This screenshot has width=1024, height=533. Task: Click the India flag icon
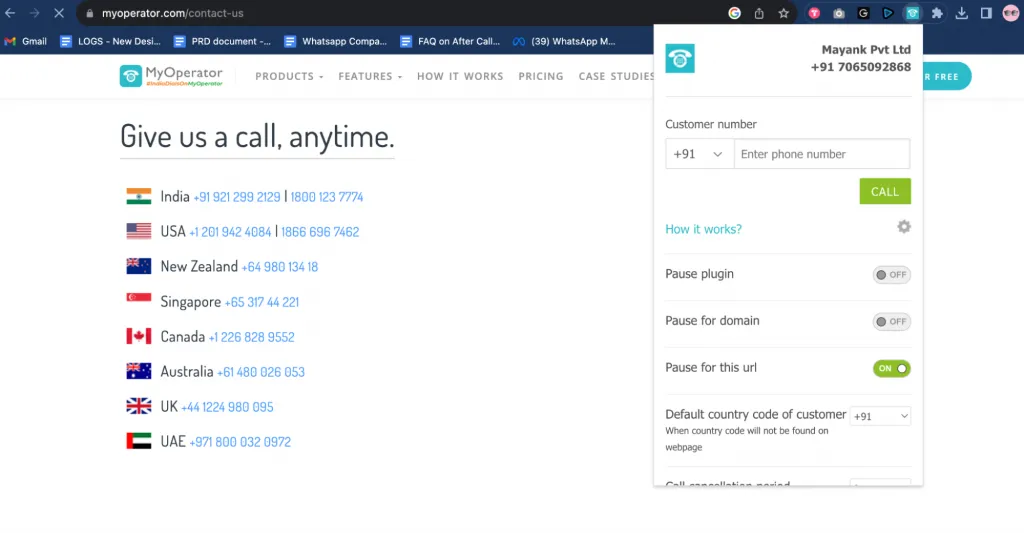(138, 196)
